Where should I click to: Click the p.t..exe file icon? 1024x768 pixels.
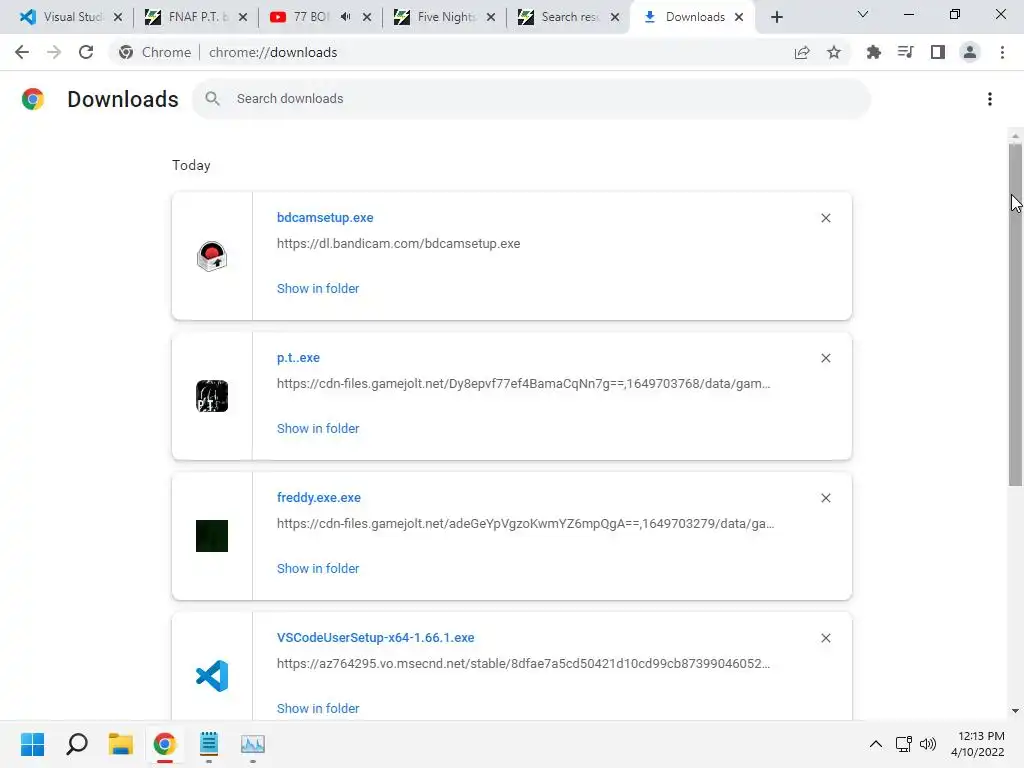(212, 396)
